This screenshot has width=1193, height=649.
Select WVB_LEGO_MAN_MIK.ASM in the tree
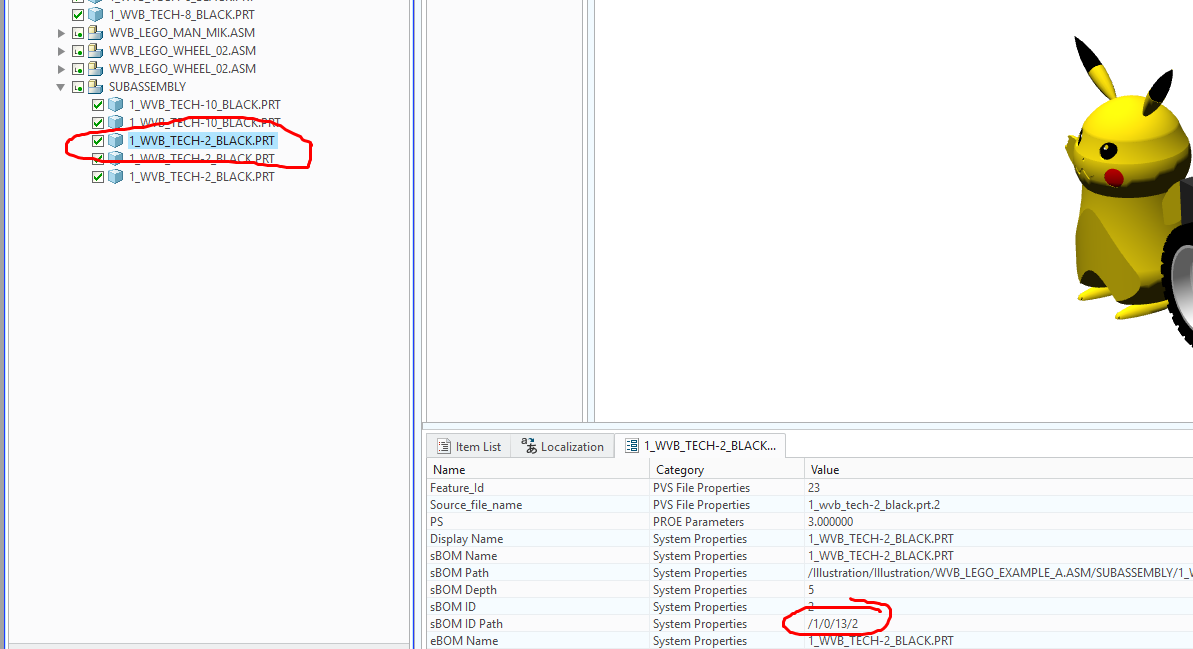tap(181, 33)
